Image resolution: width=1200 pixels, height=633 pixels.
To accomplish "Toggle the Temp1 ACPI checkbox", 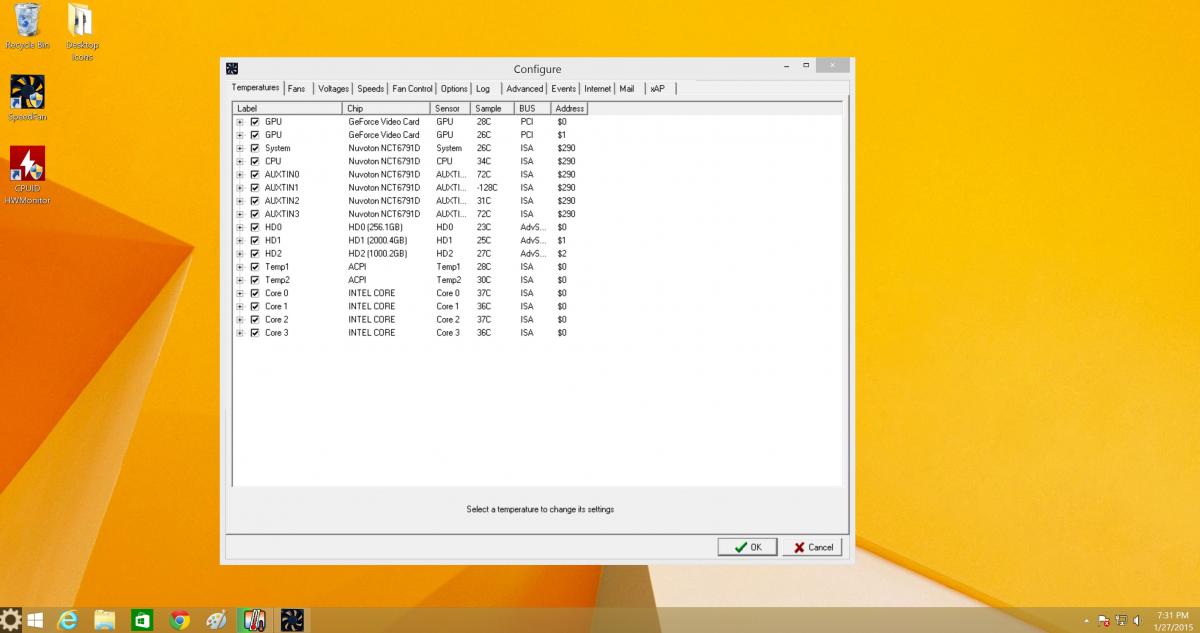I will tap(255, 267).
